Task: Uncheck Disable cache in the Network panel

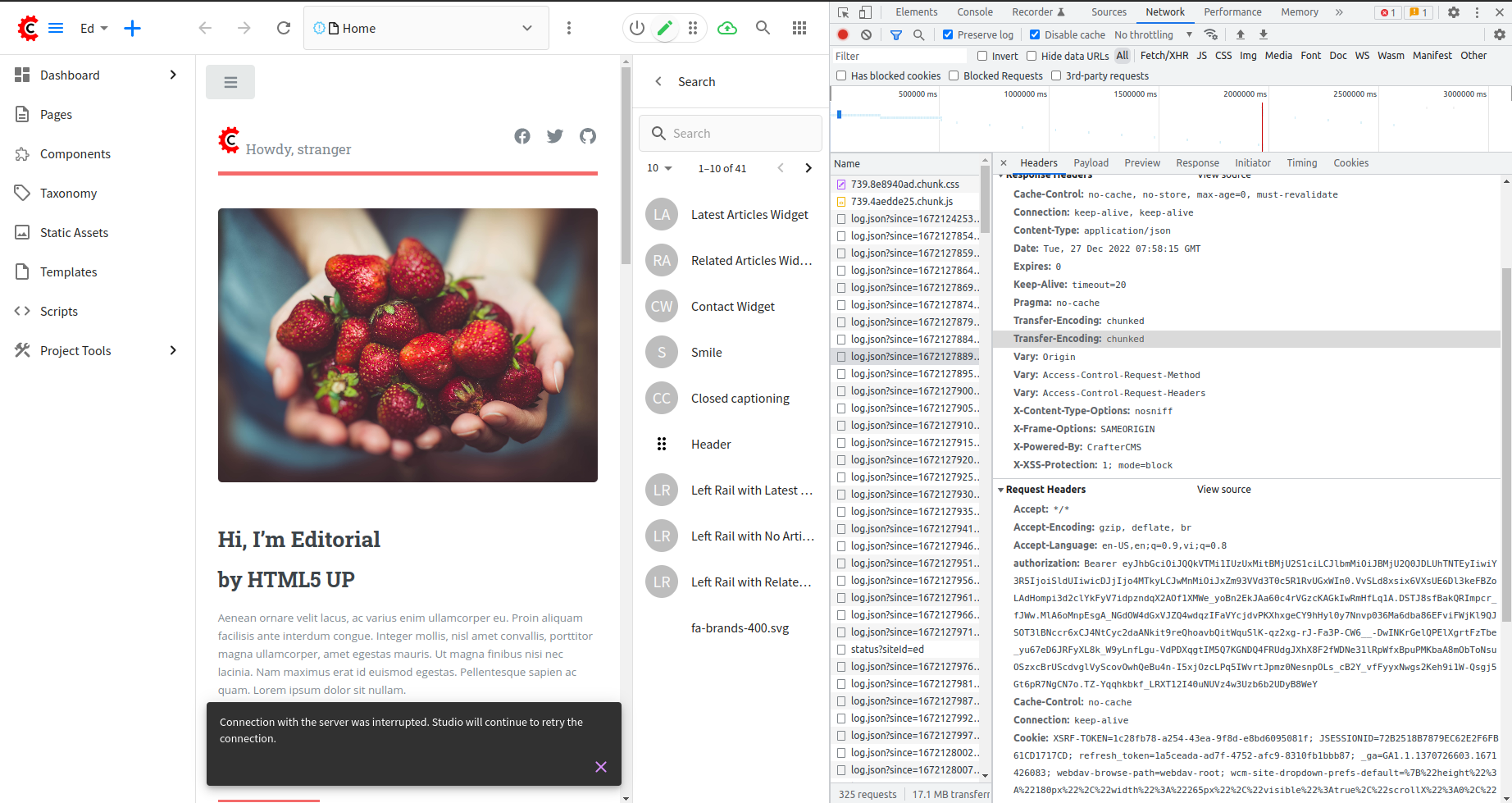Action: [x=1035, y=34]
